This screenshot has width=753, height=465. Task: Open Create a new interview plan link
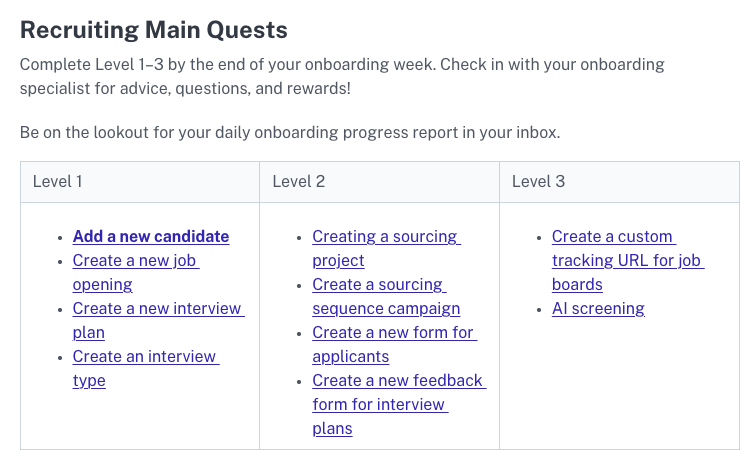(157, 309)
